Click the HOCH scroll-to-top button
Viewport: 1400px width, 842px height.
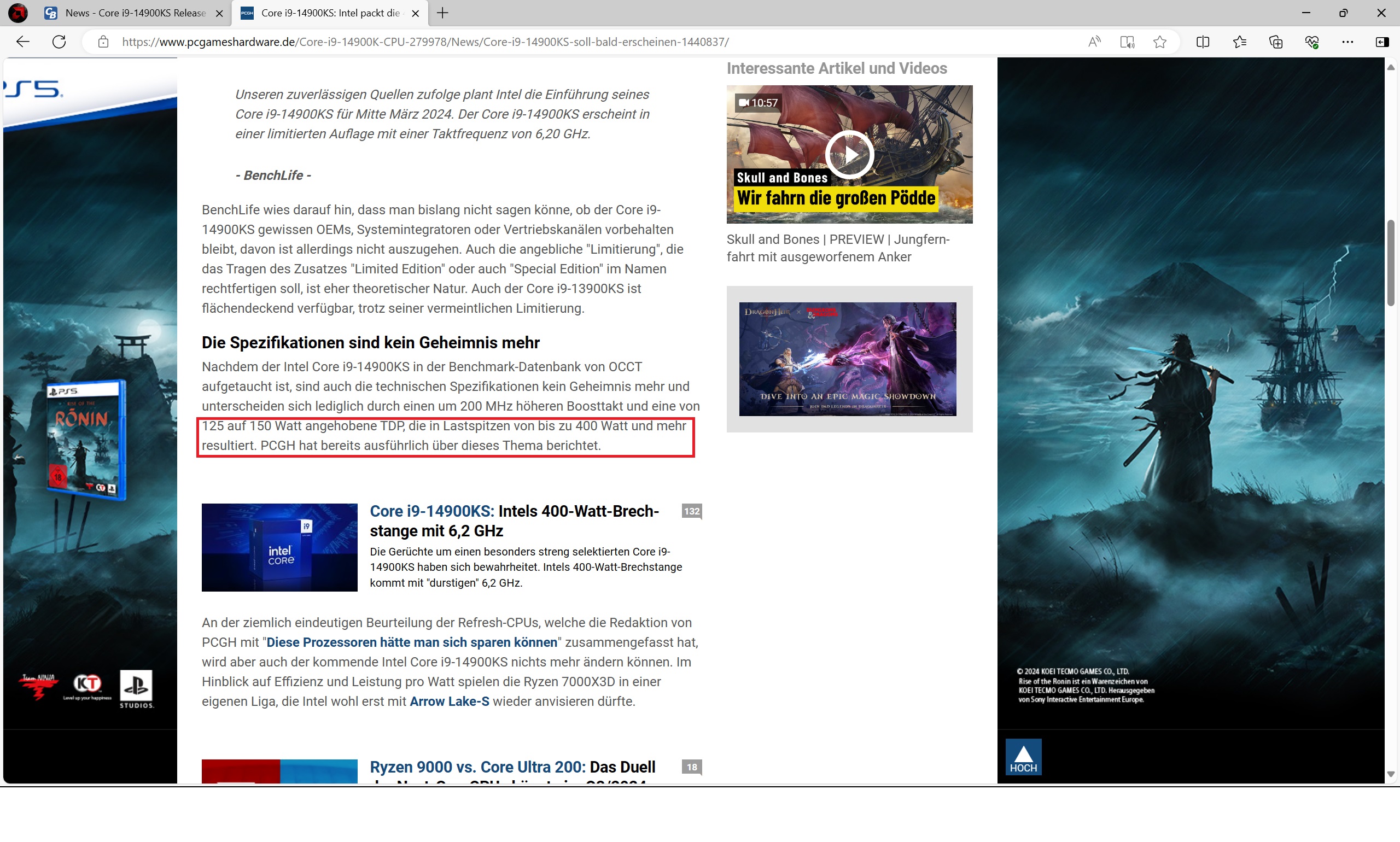coord(1023,757)
